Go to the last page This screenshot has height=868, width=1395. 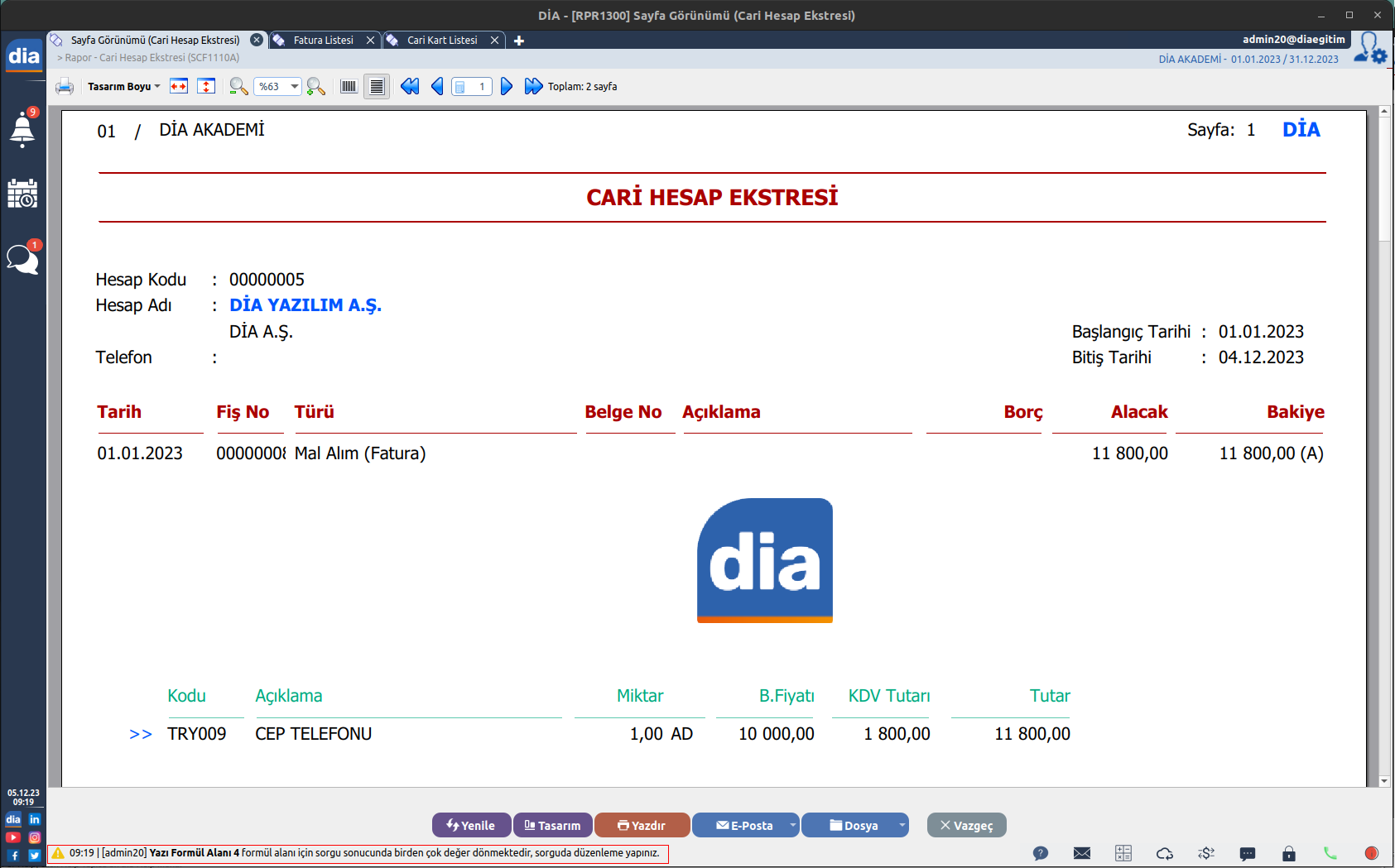(533, 87)
